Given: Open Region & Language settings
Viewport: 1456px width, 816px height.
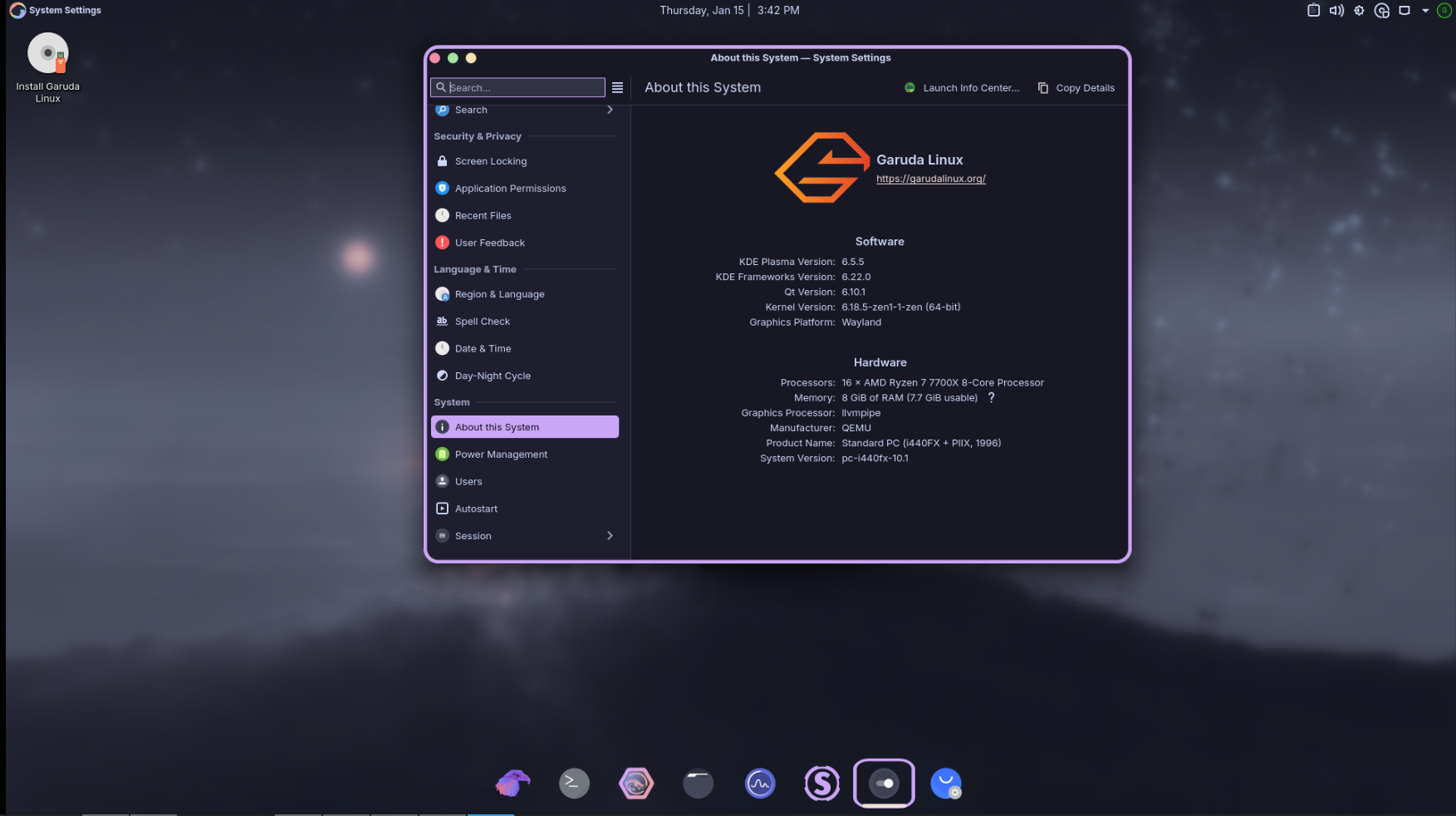Looking at the screenshot, I should tap(525, 294).
